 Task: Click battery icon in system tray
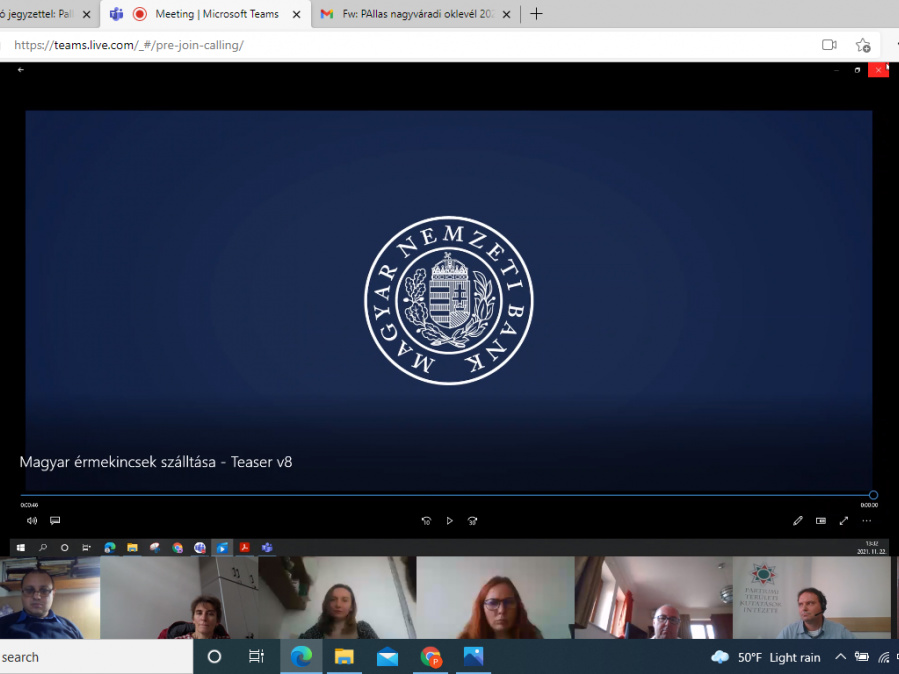pyautogui.click(x=862, y=657)
